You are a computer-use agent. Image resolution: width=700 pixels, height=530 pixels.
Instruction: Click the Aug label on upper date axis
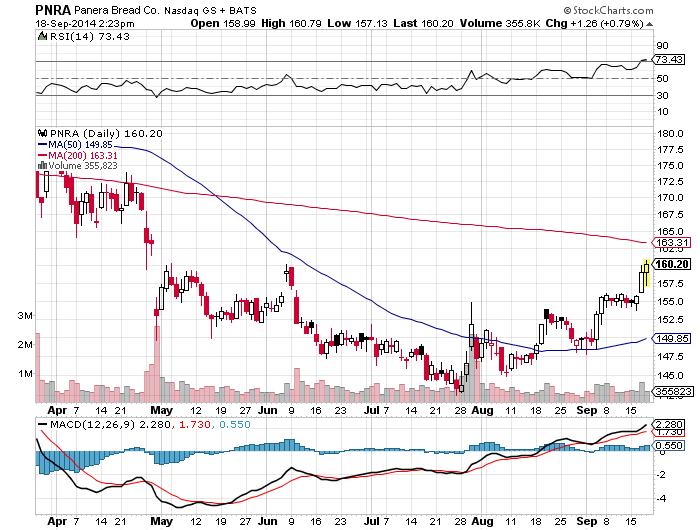pos(483,410)
